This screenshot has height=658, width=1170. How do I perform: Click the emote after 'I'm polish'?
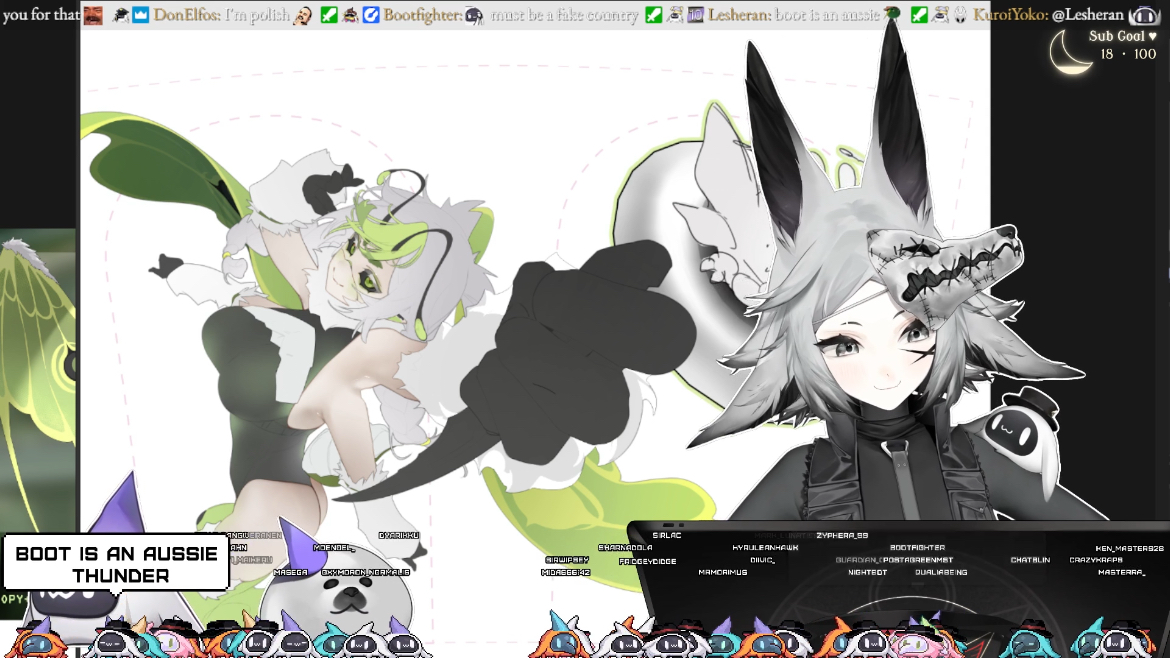pyautogui.click(x=303, y=14)
